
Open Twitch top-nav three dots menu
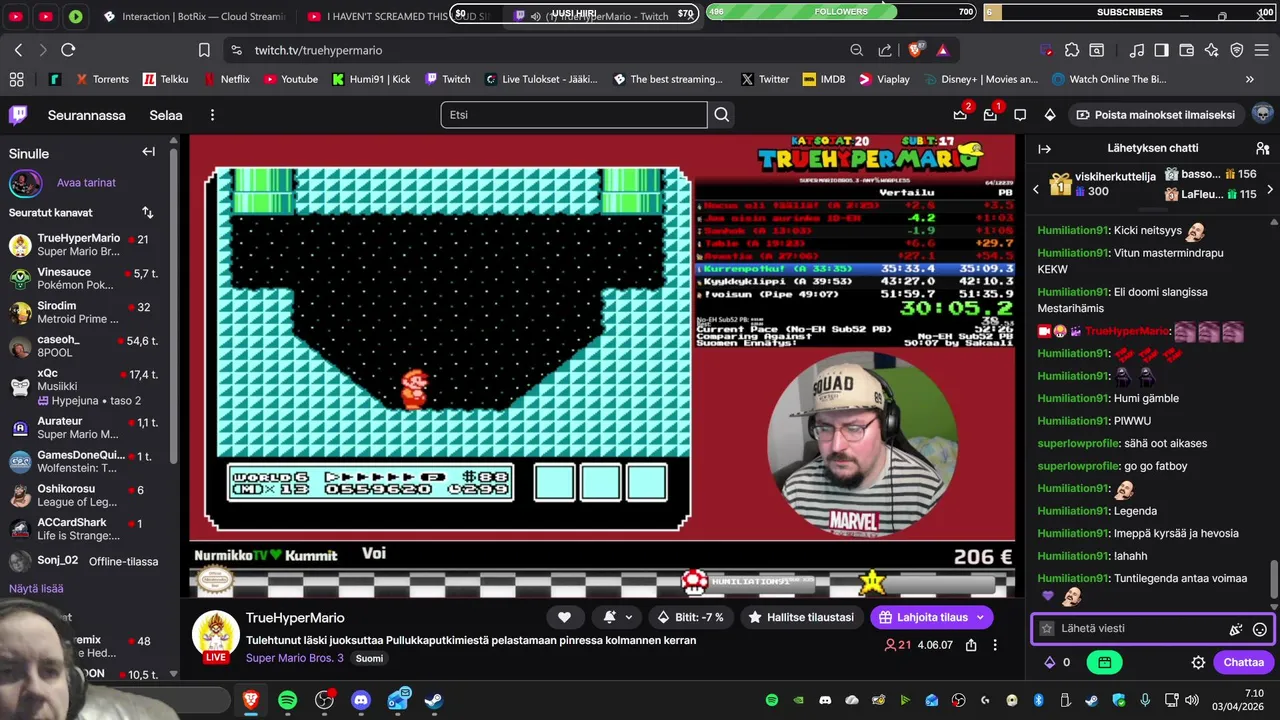(x=212, y=115)
